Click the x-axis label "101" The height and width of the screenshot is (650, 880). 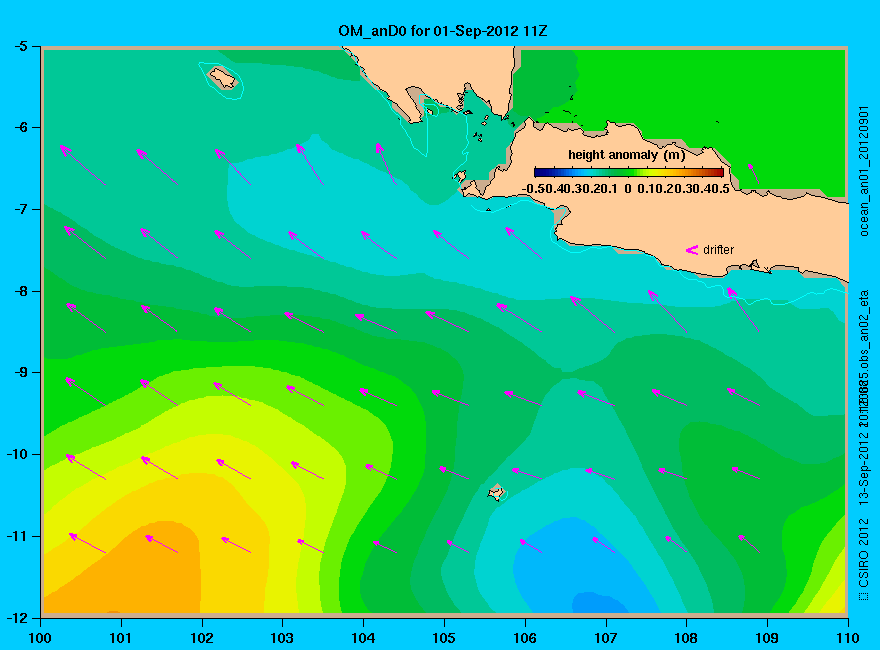(121, 638)
